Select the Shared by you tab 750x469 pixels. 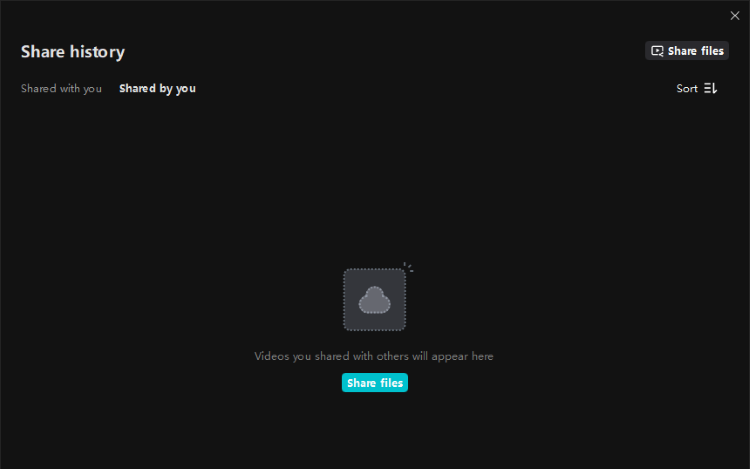[157, 88]
